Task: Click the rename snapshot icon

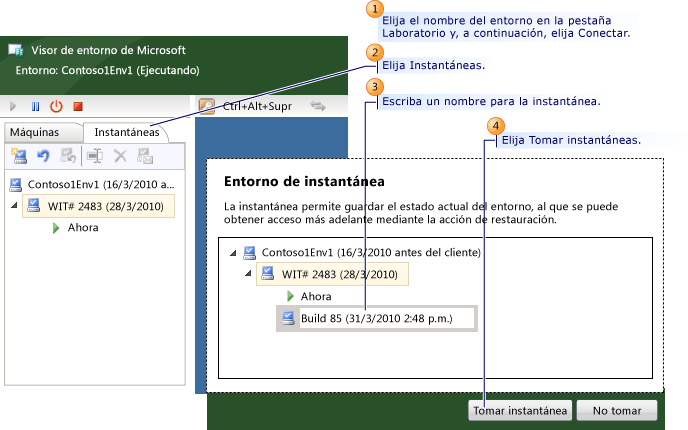Action: 95,156
